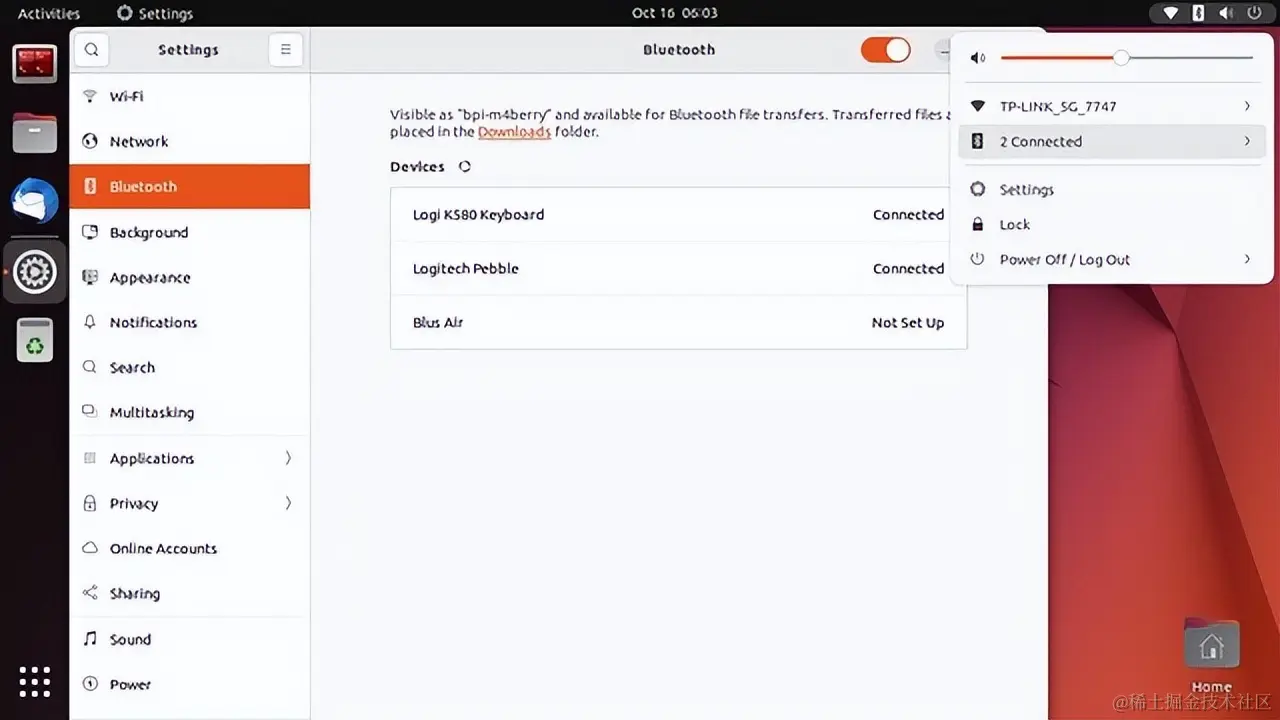Switch to the Appearance panel

pos(190,277)
